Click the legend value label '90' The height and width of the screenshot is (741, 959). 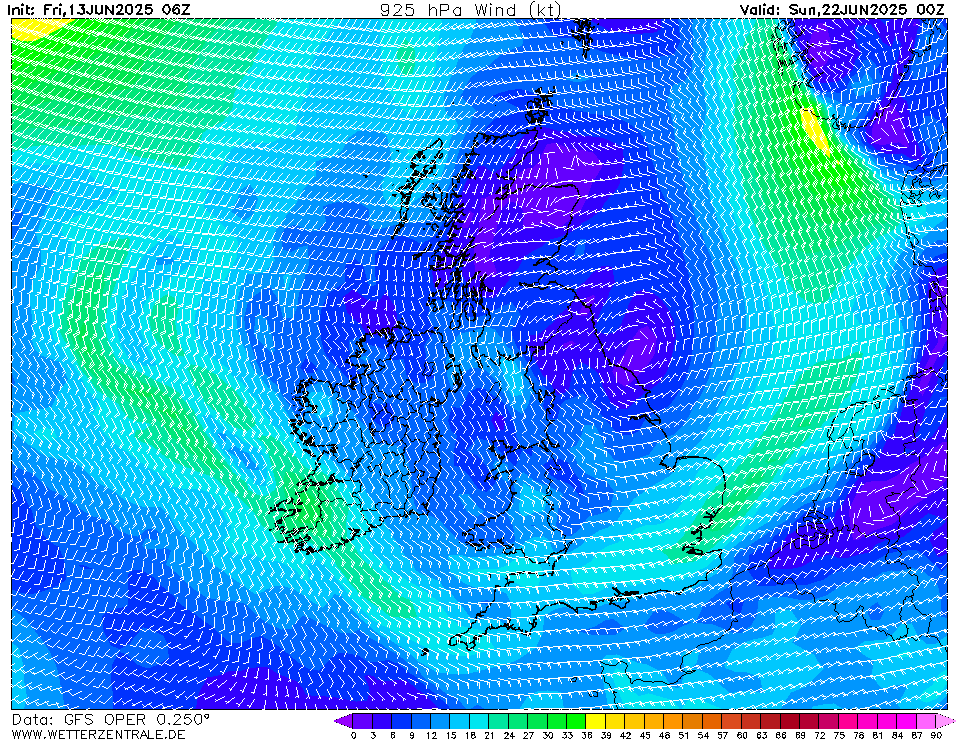tap(936, 735)
